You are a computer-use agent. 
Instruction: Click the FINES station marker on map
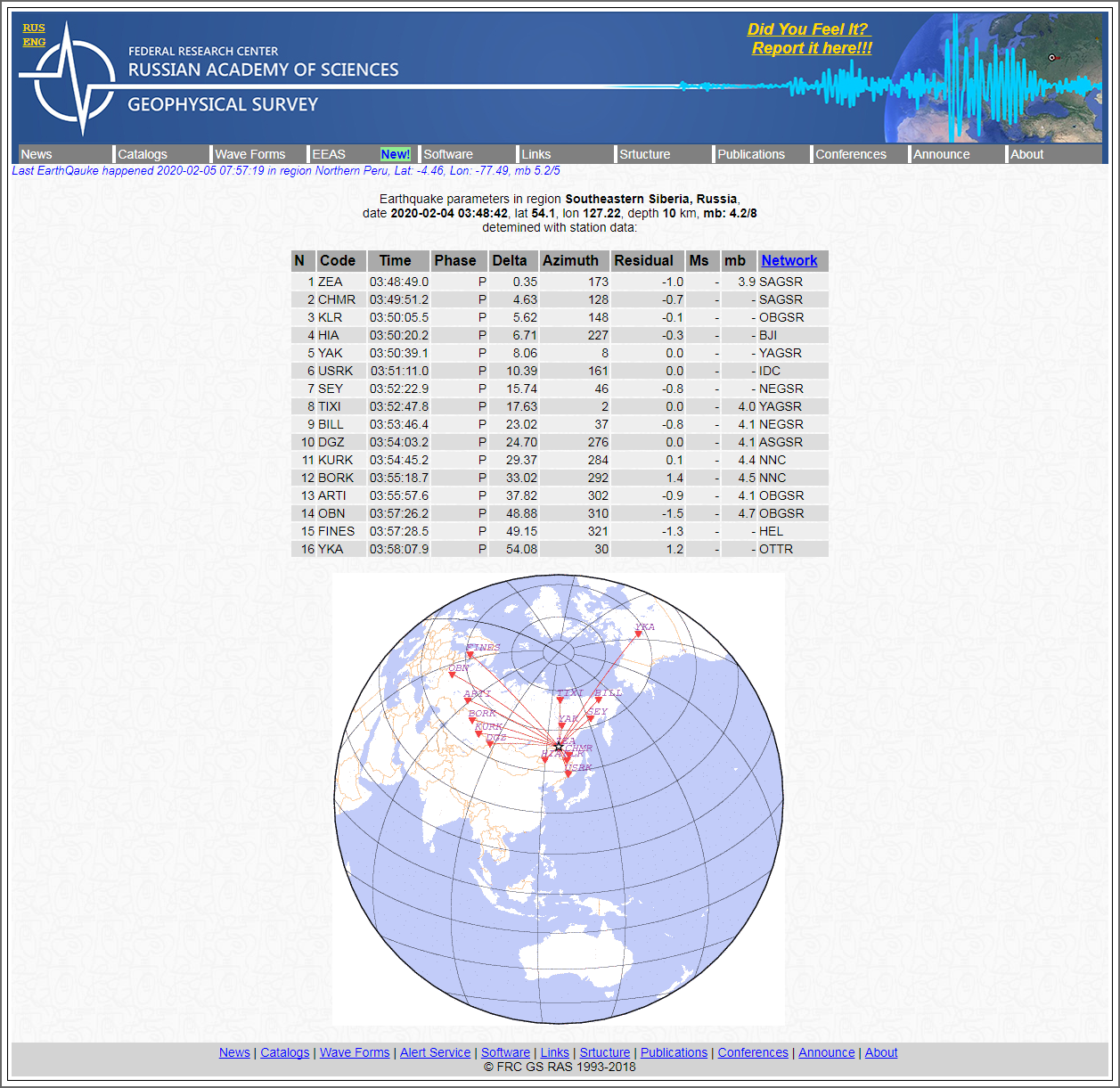pos(470,655)
